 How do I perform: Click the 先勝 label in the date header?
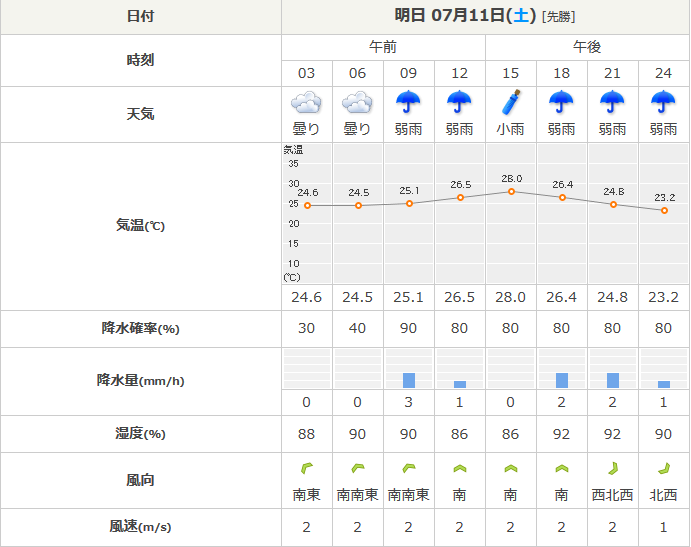point(558,17)
